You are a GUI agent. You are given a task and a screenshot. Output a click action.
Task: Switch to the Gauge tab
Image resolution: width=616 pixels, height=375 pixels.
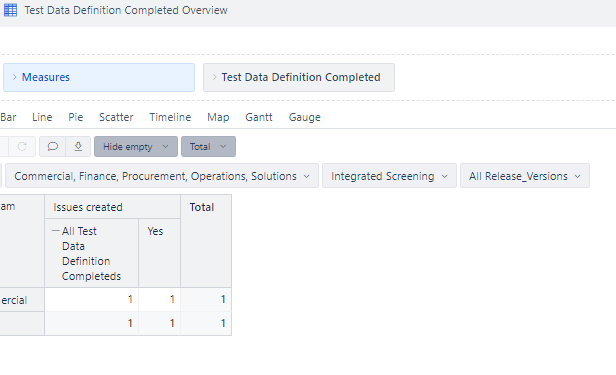coord(304,117)
